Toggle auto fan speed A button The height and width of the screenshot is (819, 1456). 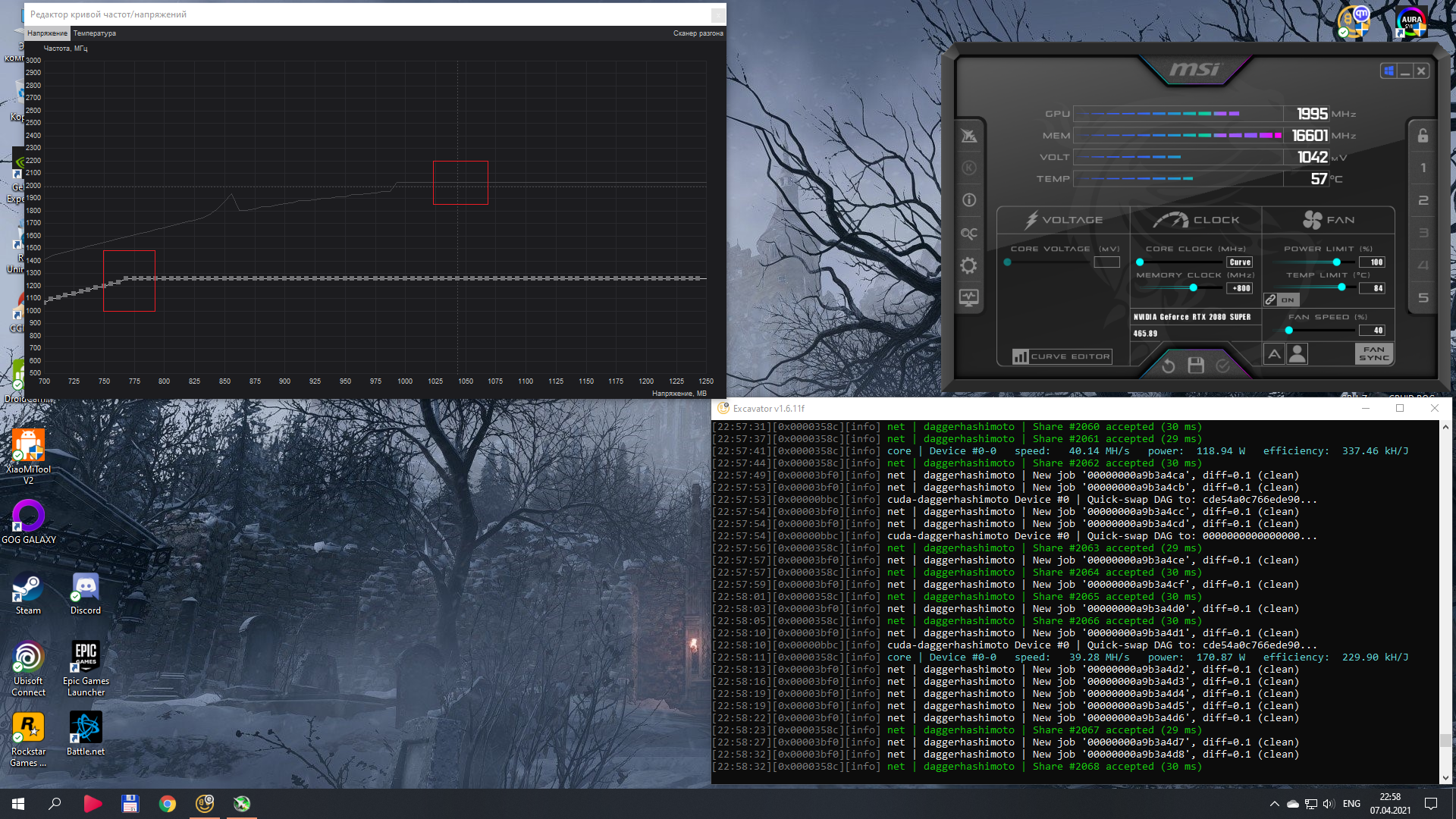point(1274,354)
